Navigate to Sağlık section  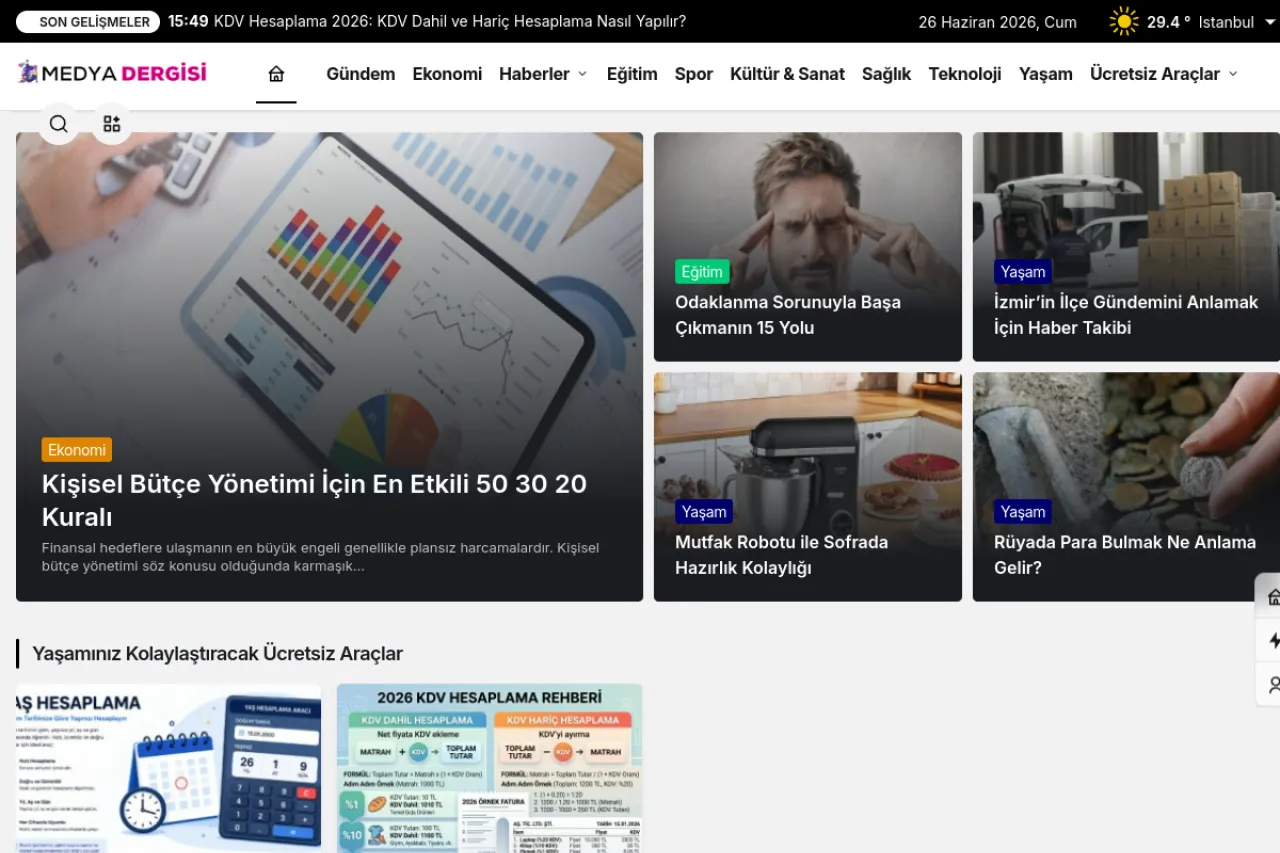pos(886,74)
